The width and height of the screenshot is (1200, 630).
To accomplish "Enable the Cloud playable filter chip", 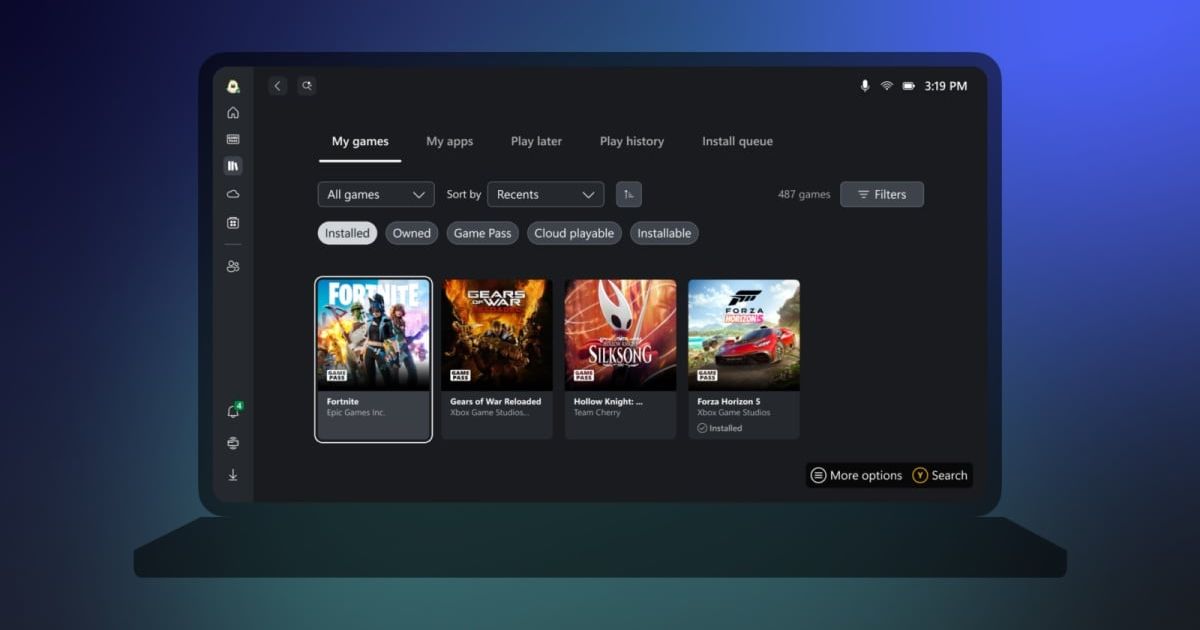I will click(x=574, y=232).
